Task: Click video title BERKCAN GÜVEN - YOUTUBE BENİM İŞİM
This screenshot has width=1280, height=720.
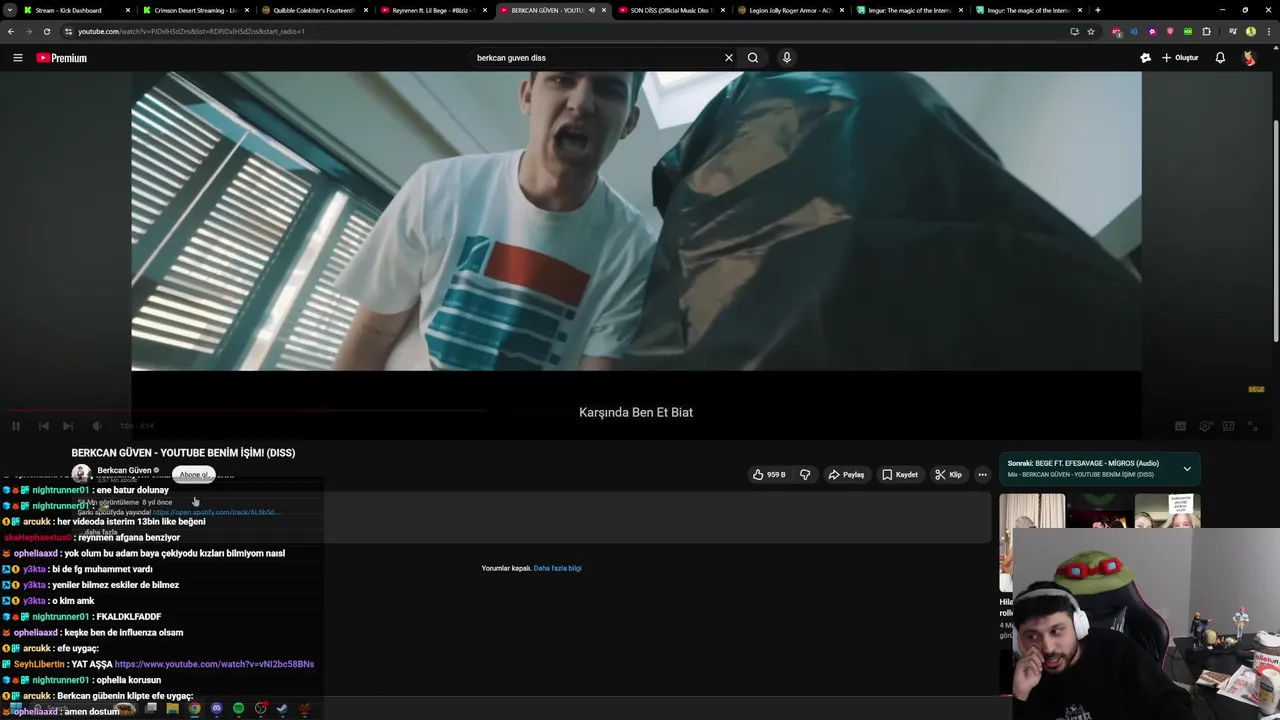Action: point(183,453)
